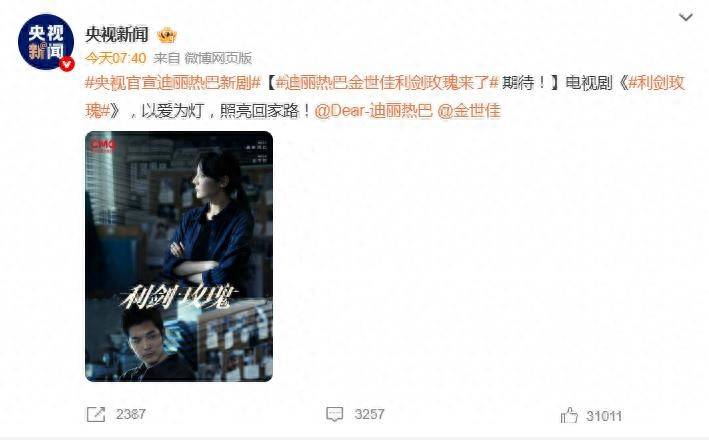
Task: Click the 微博网页版 source link
Action: tap(218, 58)
